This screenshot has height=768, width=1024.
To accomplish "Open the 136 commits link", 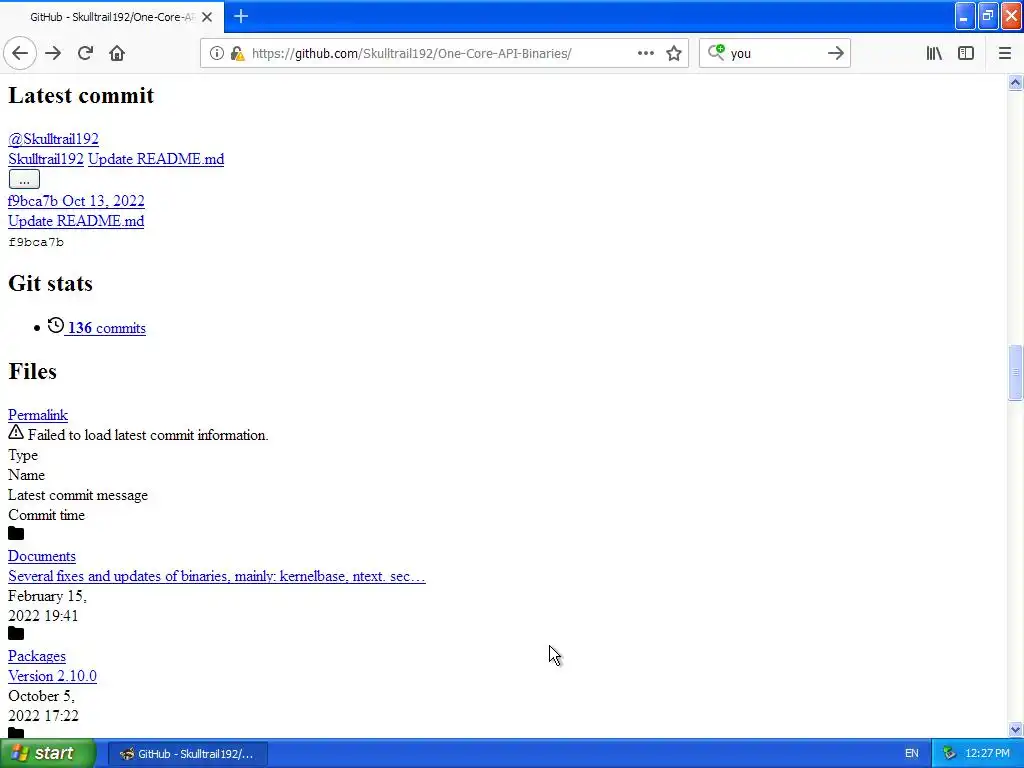I will 106,328.
